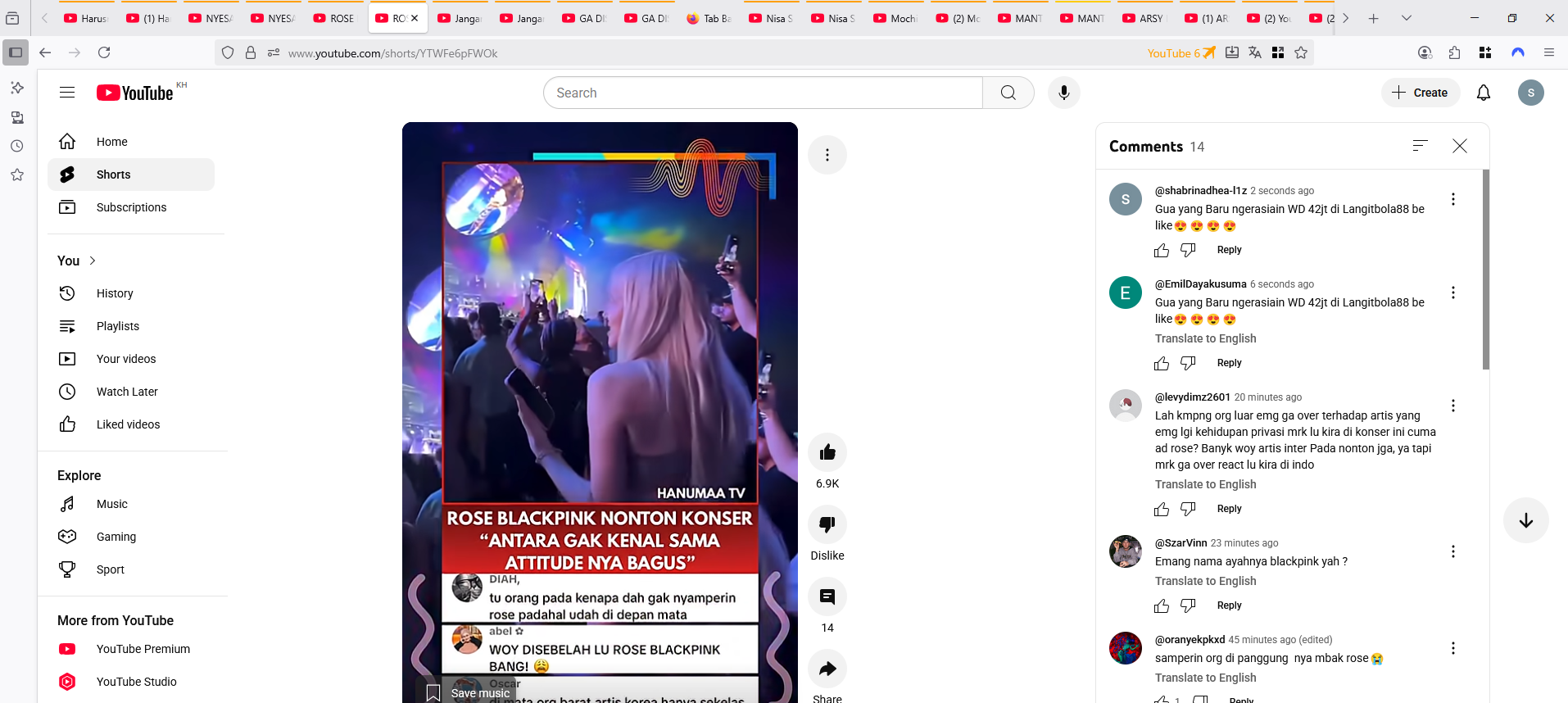Open options for @shabrinadhea-l1z comment
Screen dimensions: 1568x703
click(1452, 199)
